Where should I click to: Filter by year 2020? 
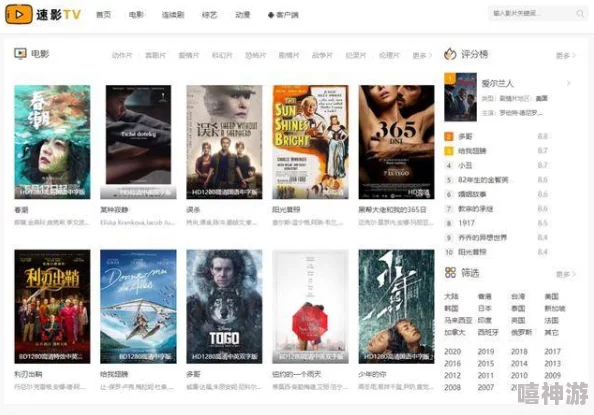coord(452,352)
